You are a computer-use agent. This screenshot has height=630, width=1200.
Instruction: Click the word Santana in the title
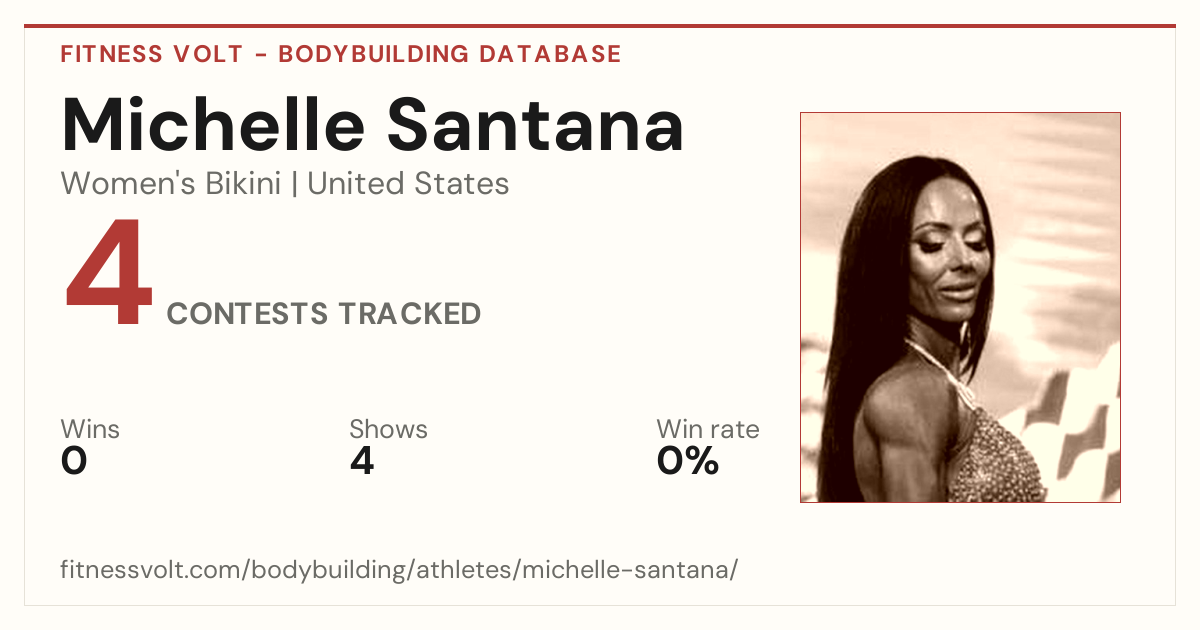(x=536, y=124)
